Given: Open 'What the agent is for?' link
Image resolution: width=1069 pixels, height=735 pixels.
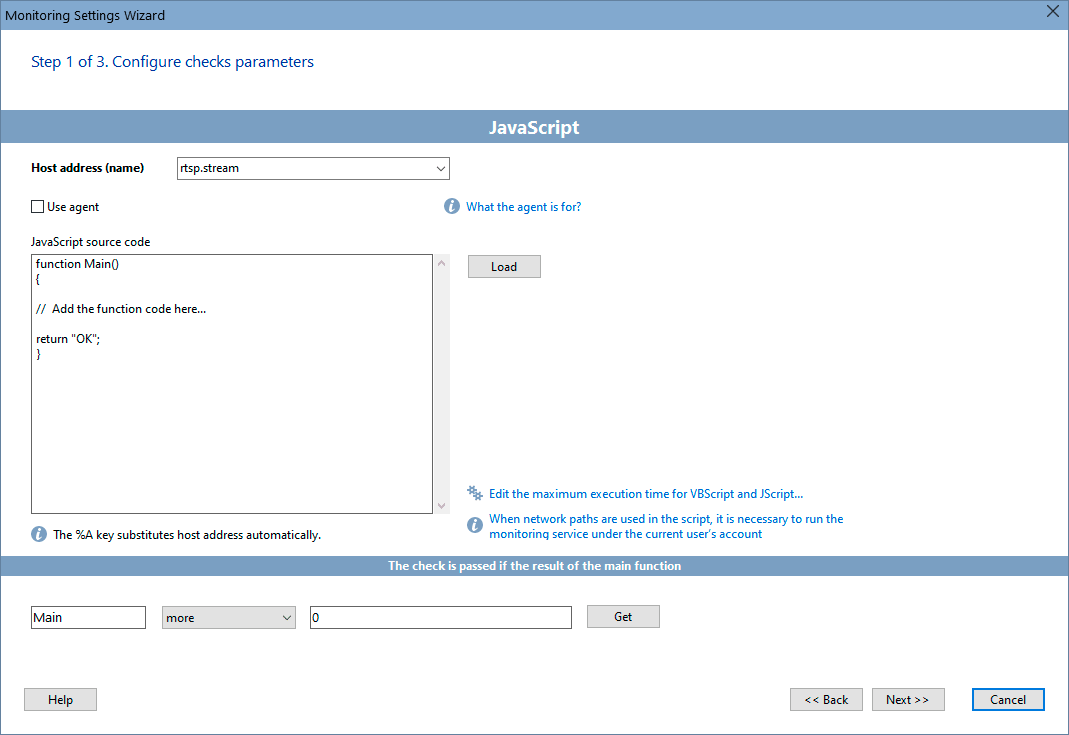Looking at the screenshot, I should [x=523, y=207].
